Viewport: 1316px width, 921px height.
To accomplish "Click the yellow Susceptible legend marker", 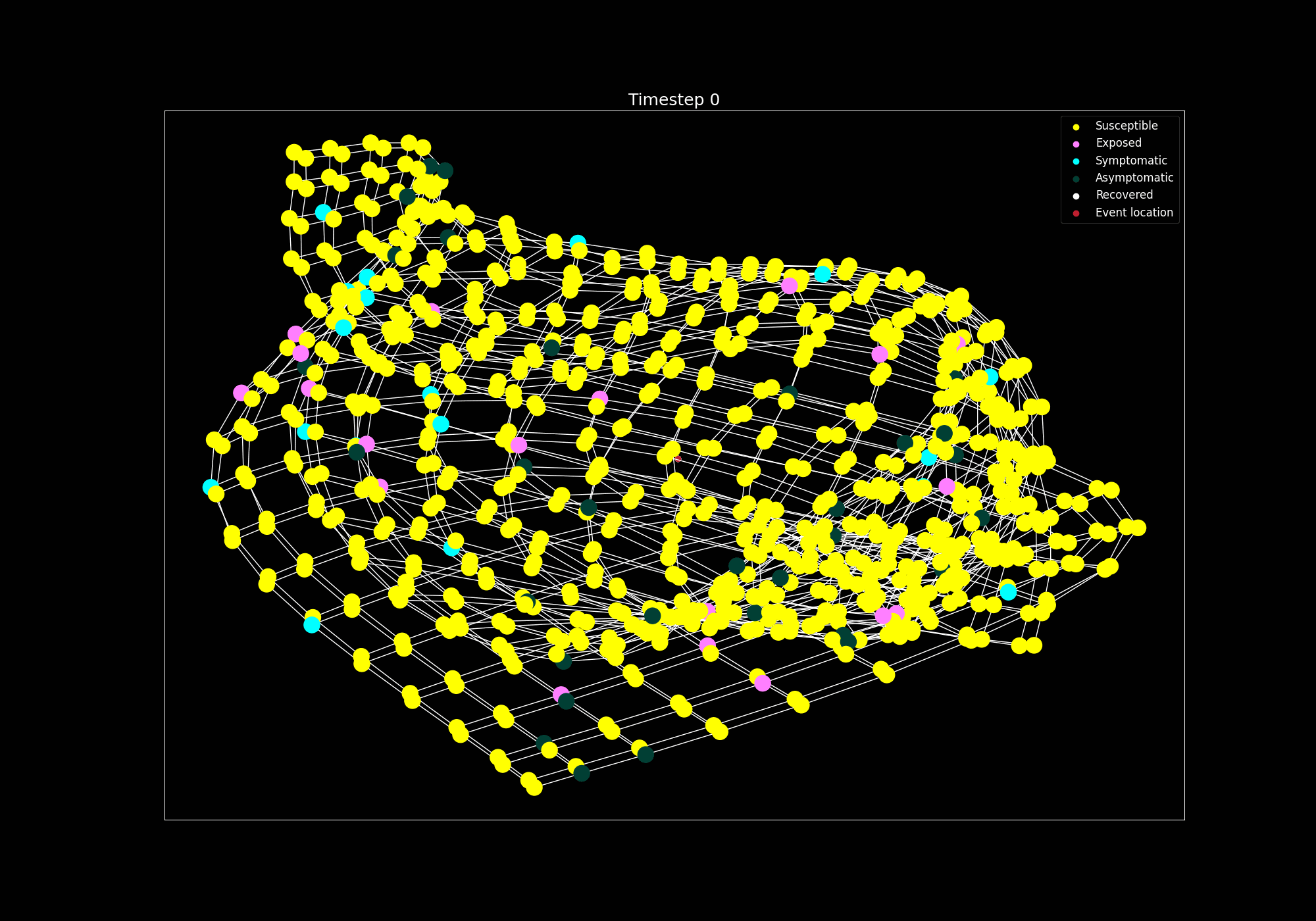I will (x=1076, y=126).
